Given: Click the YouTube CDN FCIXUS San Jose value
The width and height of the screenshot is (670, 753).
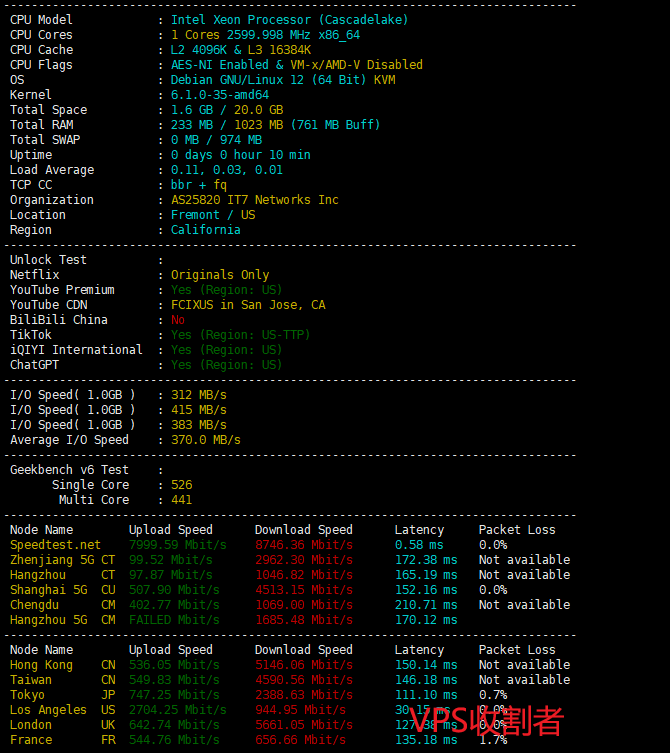Looking at the screenshot, I should pos(247,305).
